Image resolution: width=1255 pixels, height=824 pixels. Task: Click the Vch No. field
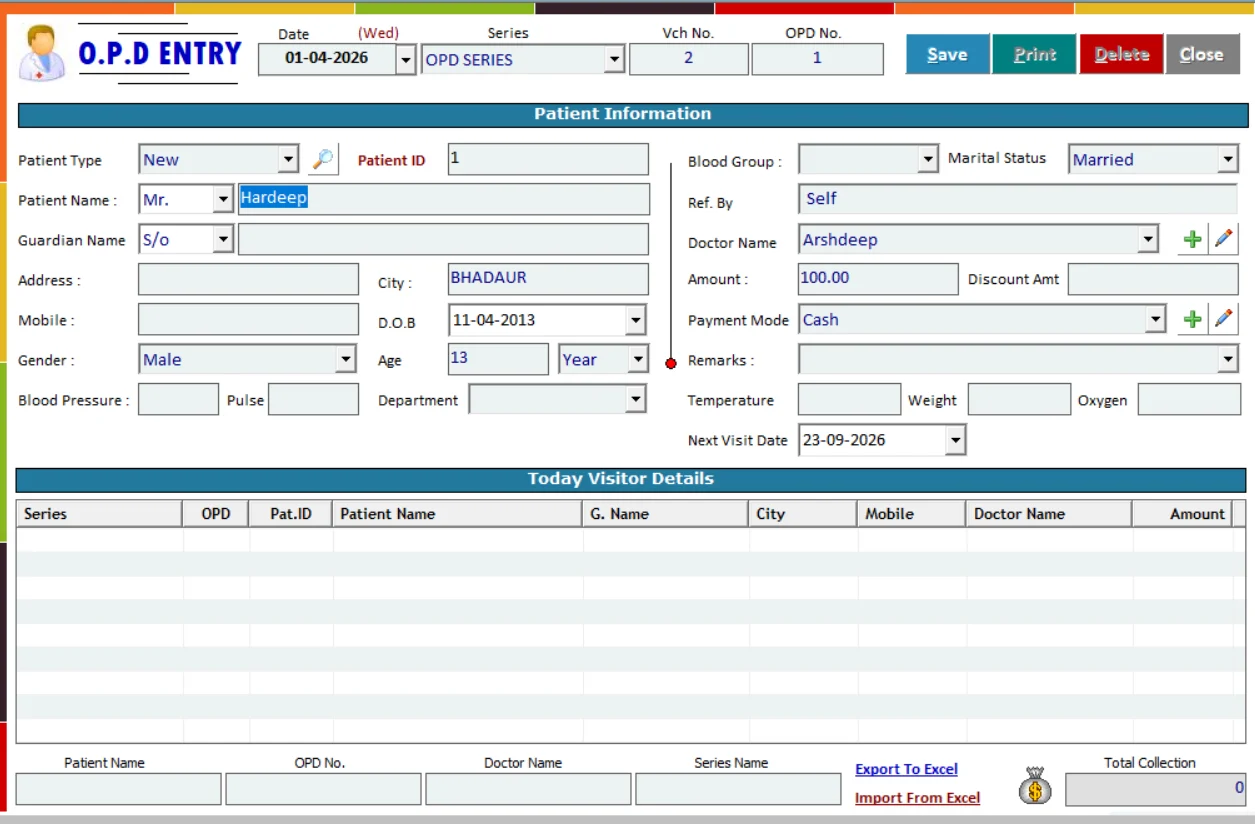[x=689, y=59]
